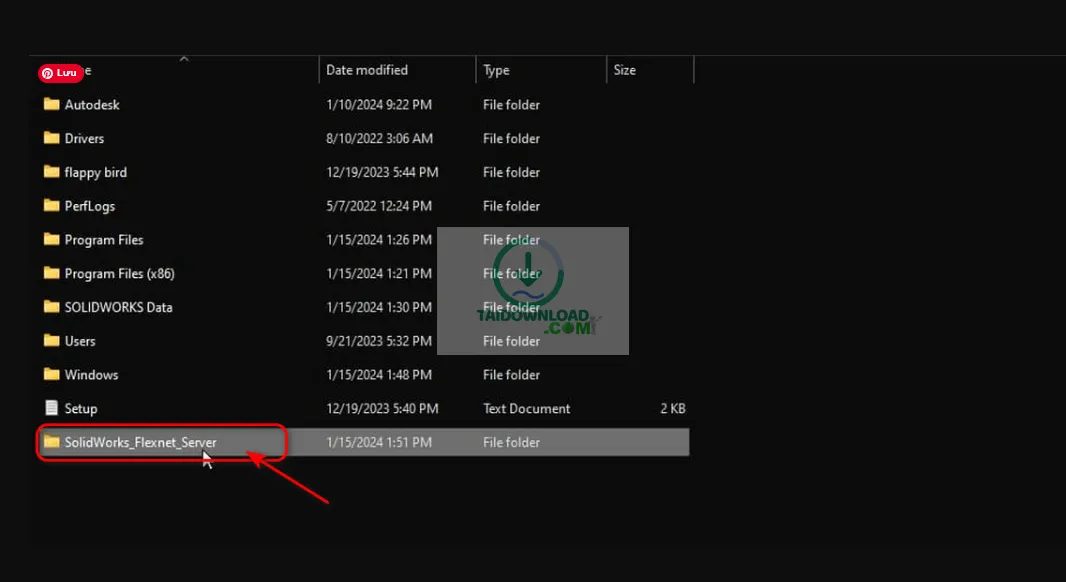Click the Setup file's 2 KB size

pyautogui.click(x=672, y=408)
